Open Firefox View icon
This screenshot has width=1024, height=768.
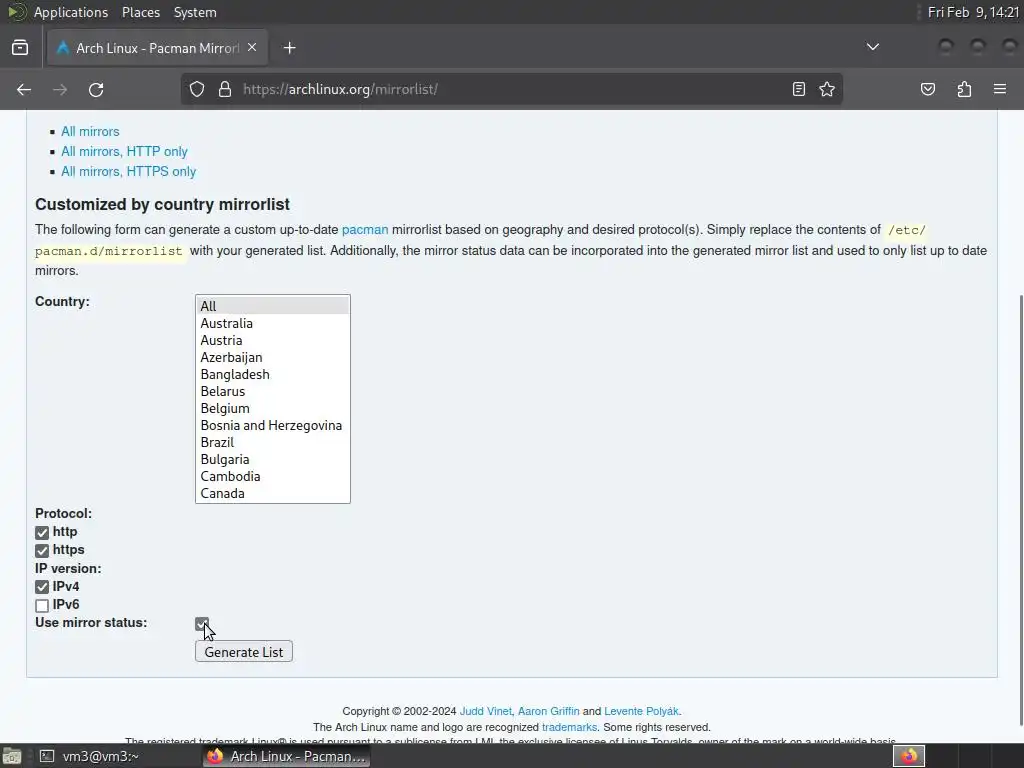(x=20, y=48)
